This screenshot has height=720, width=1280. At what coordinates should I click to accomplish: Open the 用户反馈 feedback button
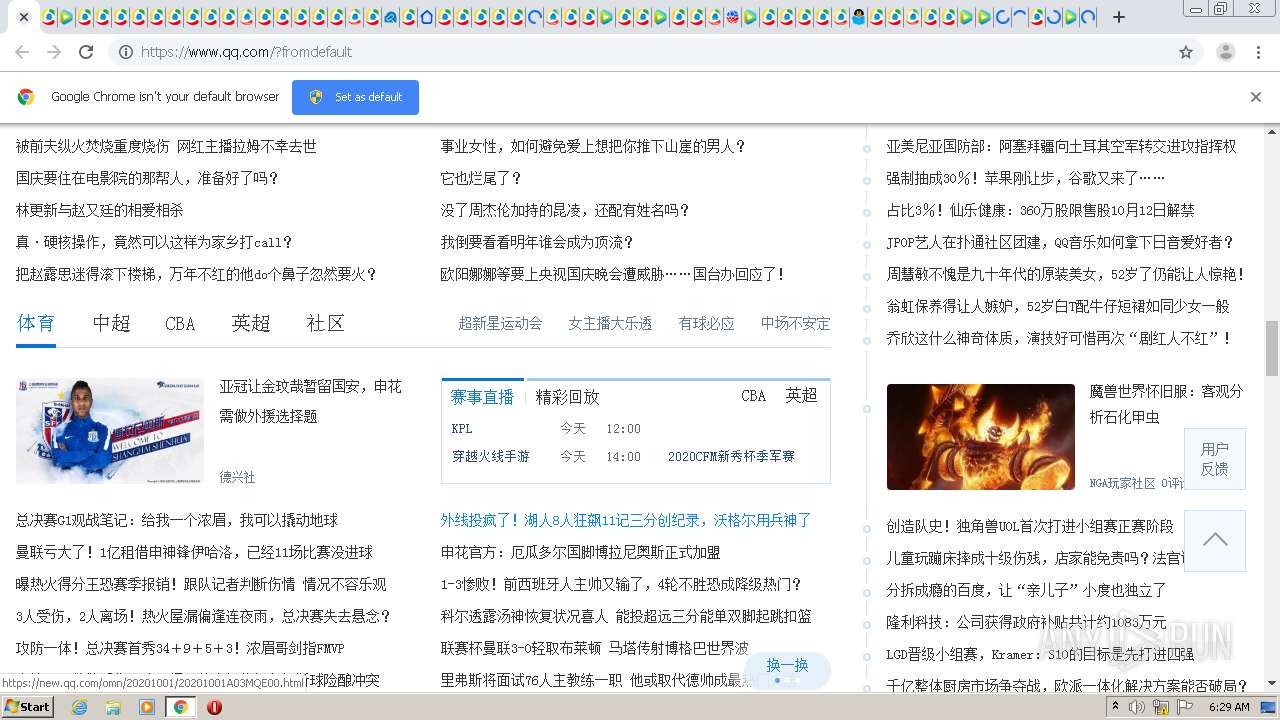point(1215,459)
